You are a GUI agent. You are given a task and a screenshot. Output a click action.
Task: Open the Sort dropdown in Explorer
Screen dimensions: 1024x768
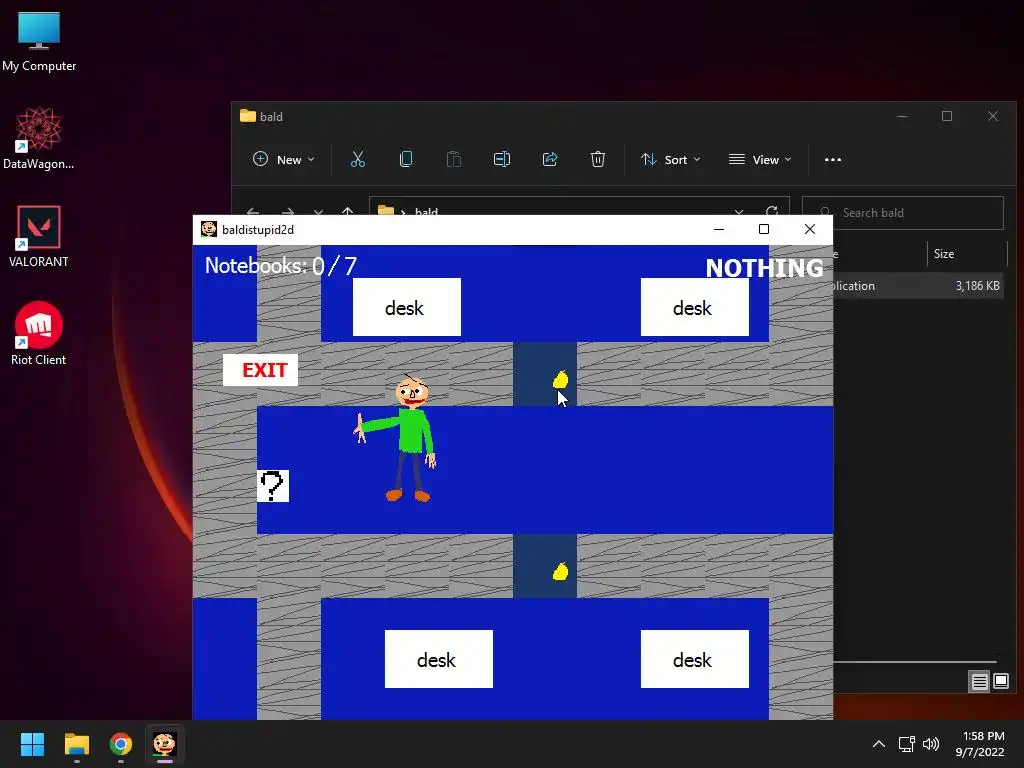coord(671,159)
